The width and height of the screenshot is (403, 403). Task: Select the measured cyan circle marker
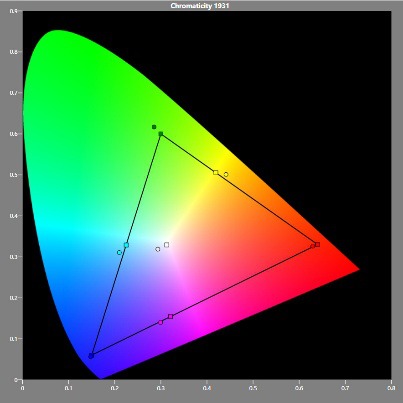[119, 253]
